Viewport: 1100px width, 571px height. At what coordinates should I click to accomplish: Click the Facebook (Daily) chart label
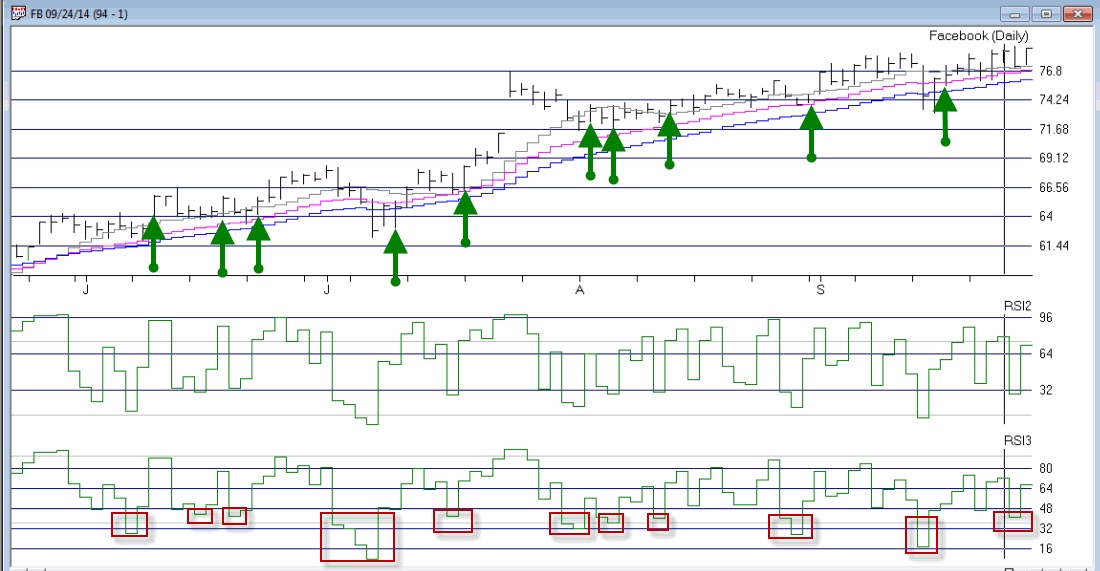tap(979, 36)
